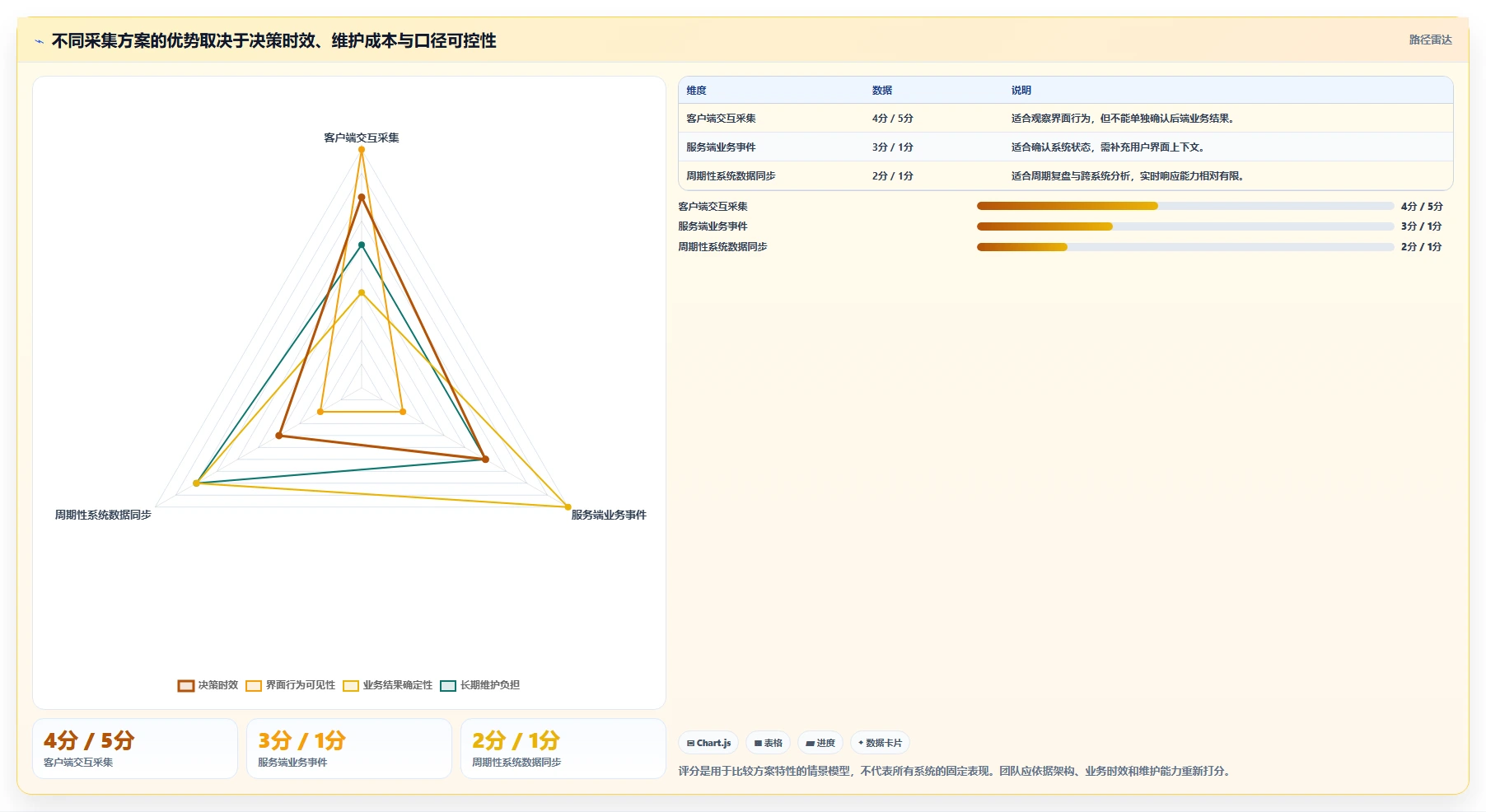
Task: Click the 业务结果确定性 legend label
Action: [398, 685]
